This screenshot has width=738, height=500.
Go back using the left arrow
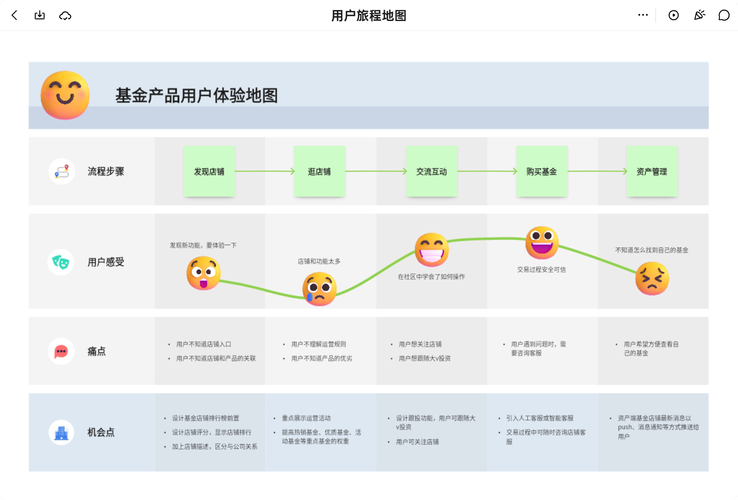coord(15,16)
